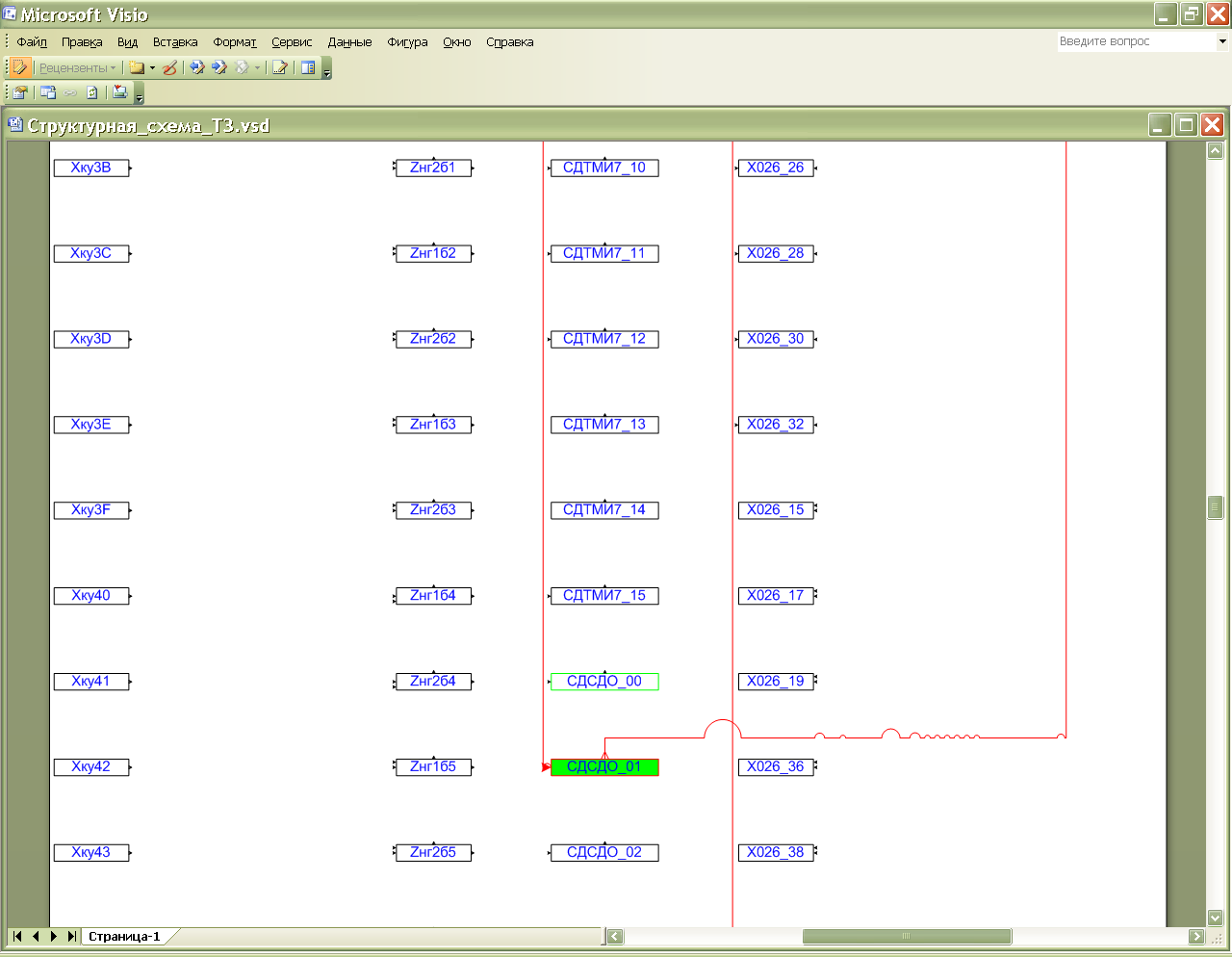The height and width of the screenshot is (957, 1232).
Task: Click the track markup pencil-page icon
Action: coord(279,67)
